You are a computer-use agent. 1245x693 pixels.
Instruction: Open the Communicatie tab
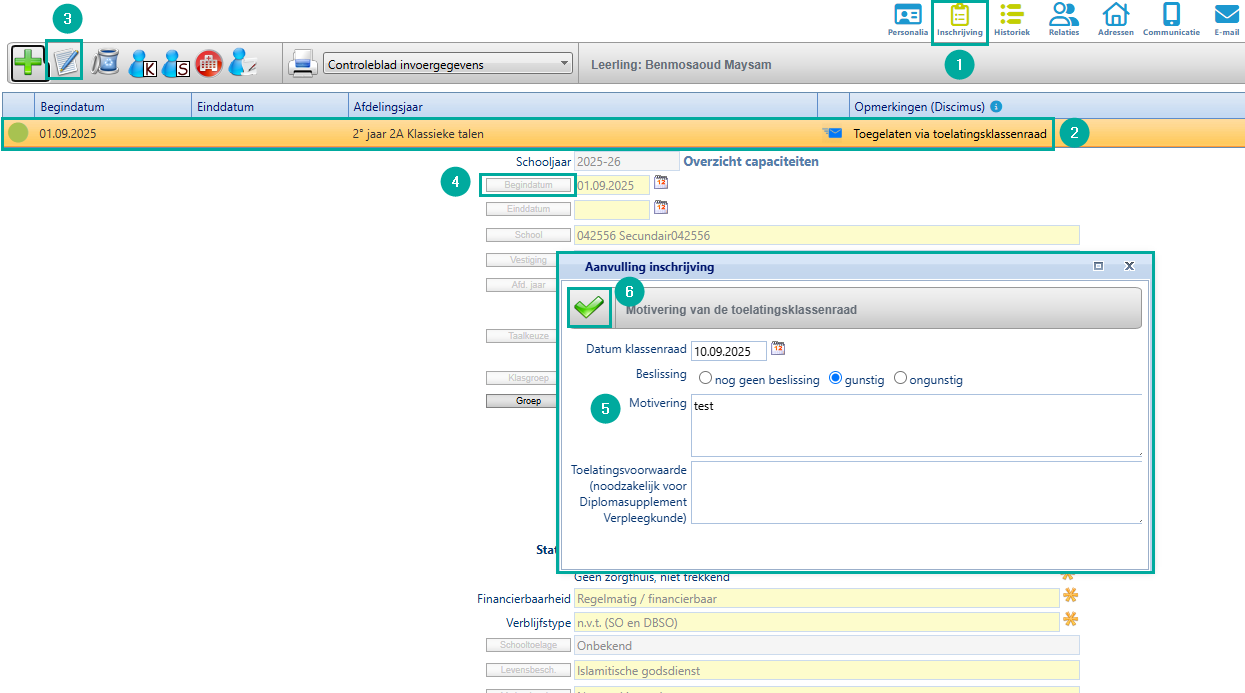(x=1171, y=20)
